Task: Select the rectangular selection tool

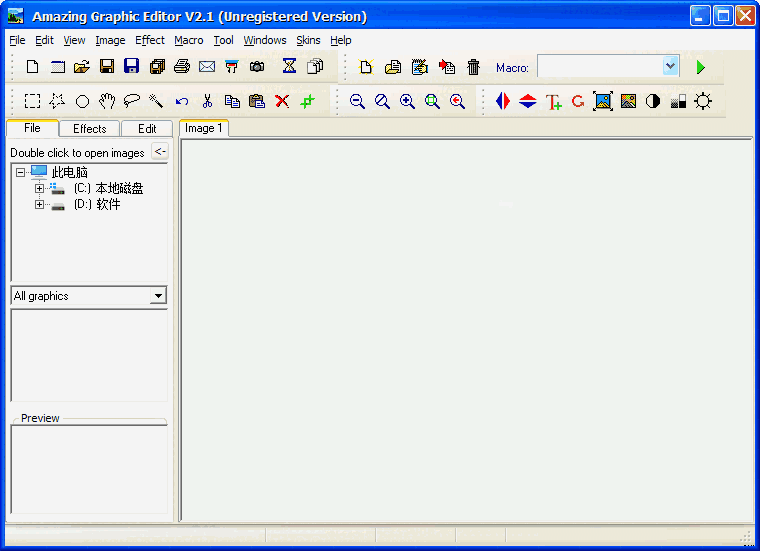Action: click(32, 101)
